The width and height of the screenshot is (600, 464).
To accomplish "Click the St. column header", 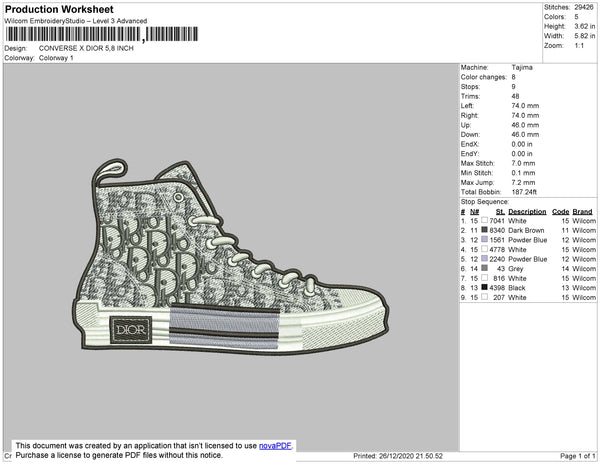I will pos(501,212).
